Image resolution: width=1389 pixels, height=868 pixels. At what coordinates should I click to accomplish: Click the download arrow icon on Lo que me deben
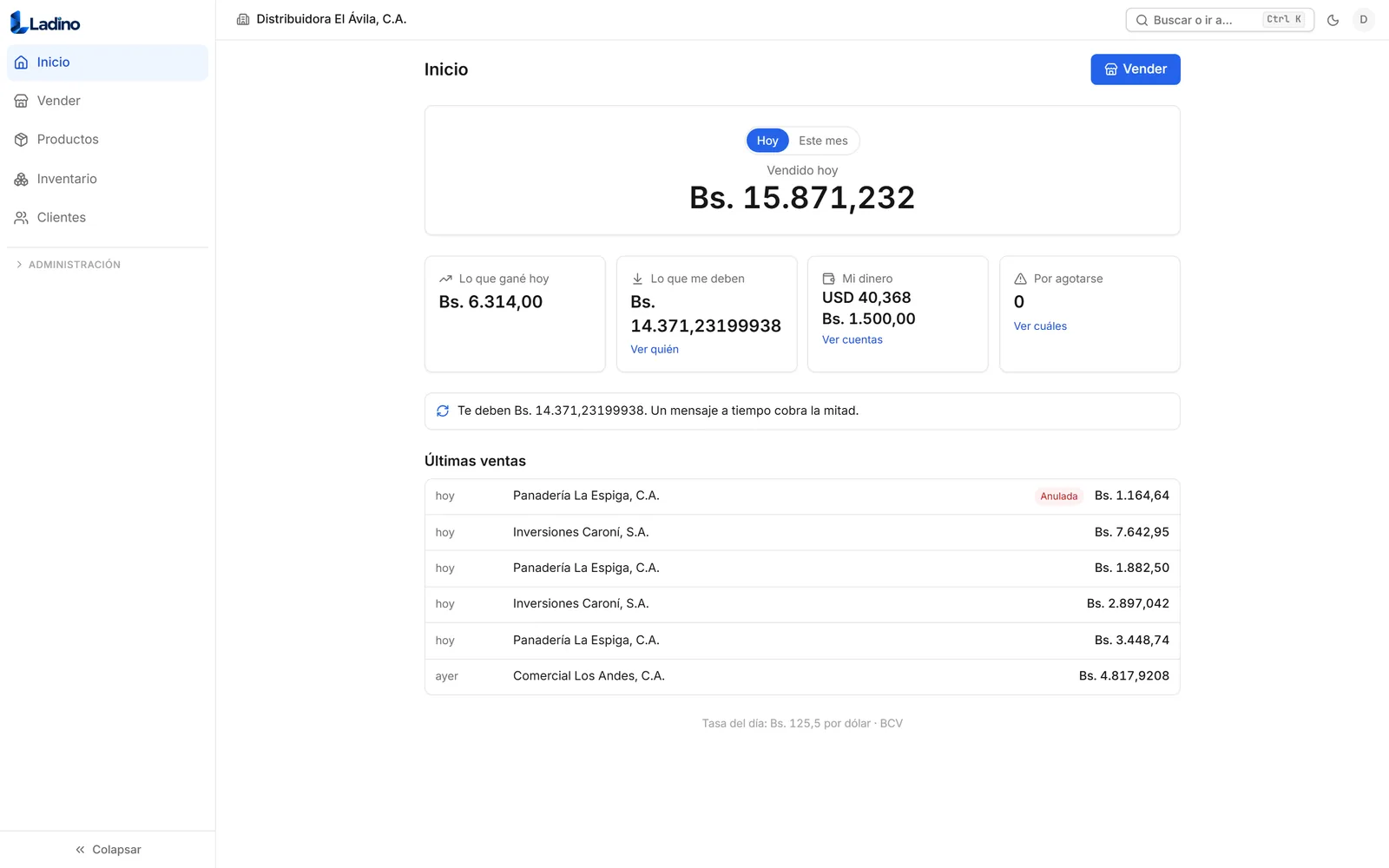coord(637,279)
